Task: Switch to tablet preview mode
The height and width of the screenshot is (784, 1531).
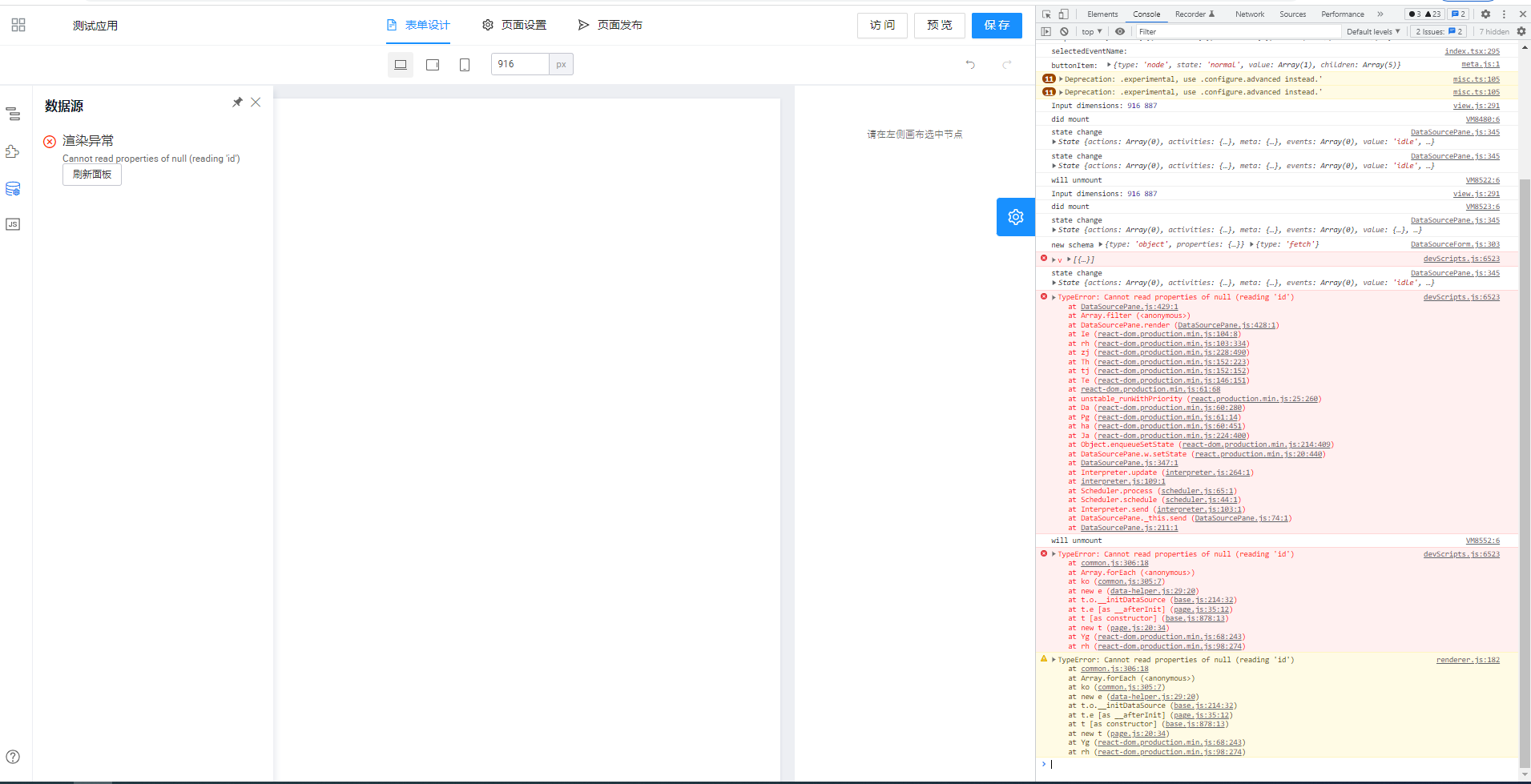Action: pos(433,64)
